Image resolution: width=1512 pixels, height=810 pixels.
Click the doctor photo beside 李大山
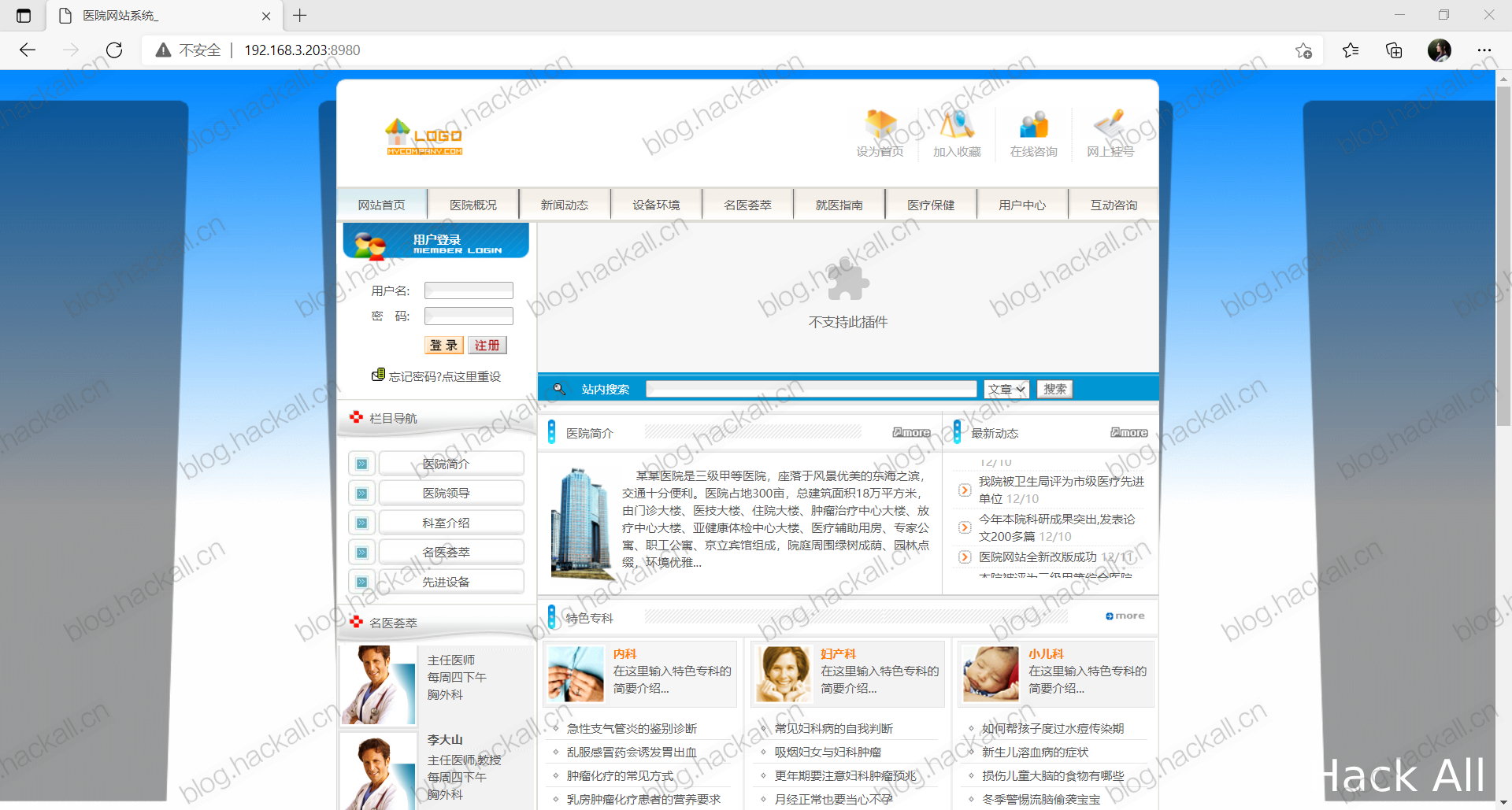tap(378, 773)
